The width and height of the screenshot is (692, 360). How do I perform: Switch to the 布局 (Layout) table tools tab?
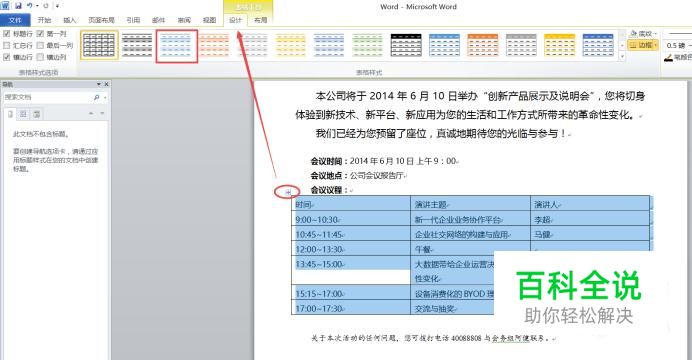click(260, 20)
